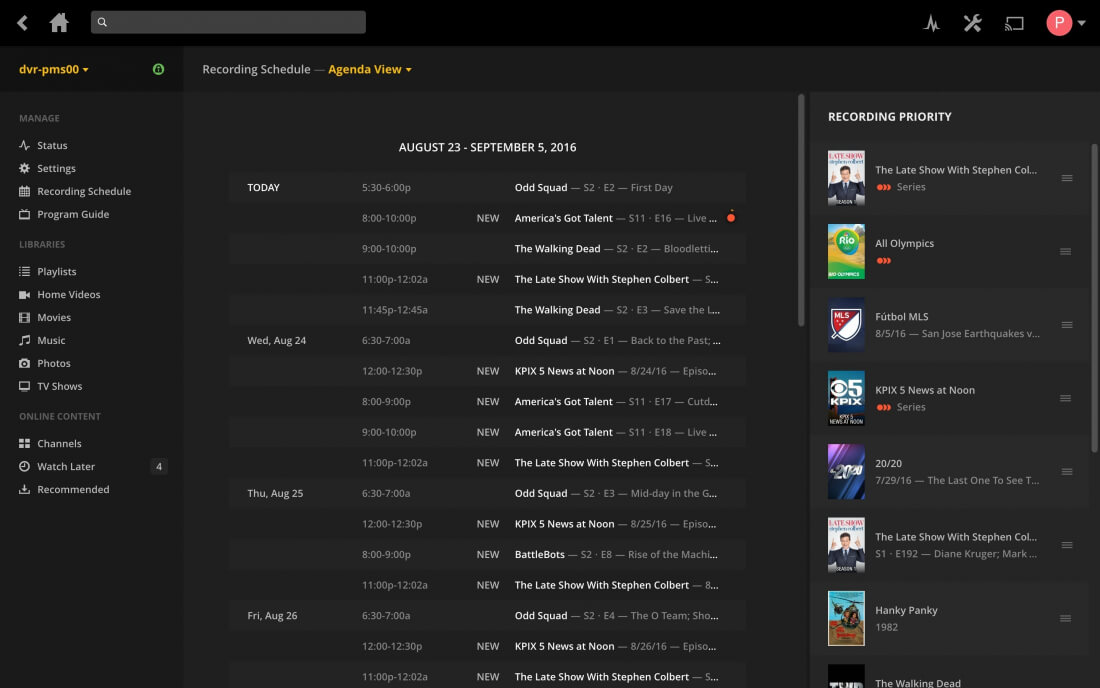Go back using the left arrow
This screenshot has width=1100, height=688.
click(22, 23)
